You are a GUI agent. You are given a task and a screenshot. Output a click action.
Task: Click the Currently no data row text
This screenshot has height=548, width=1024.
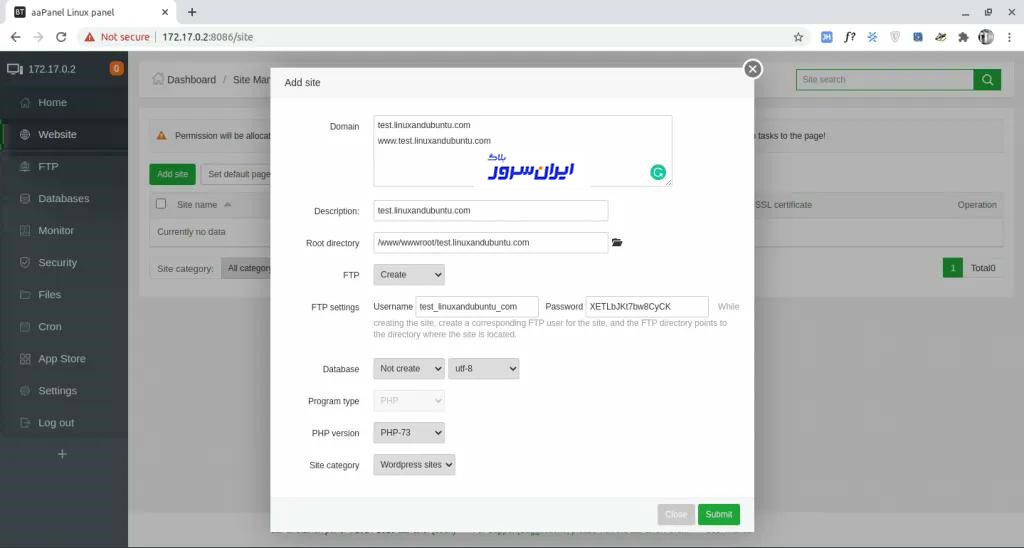(191, 232)
